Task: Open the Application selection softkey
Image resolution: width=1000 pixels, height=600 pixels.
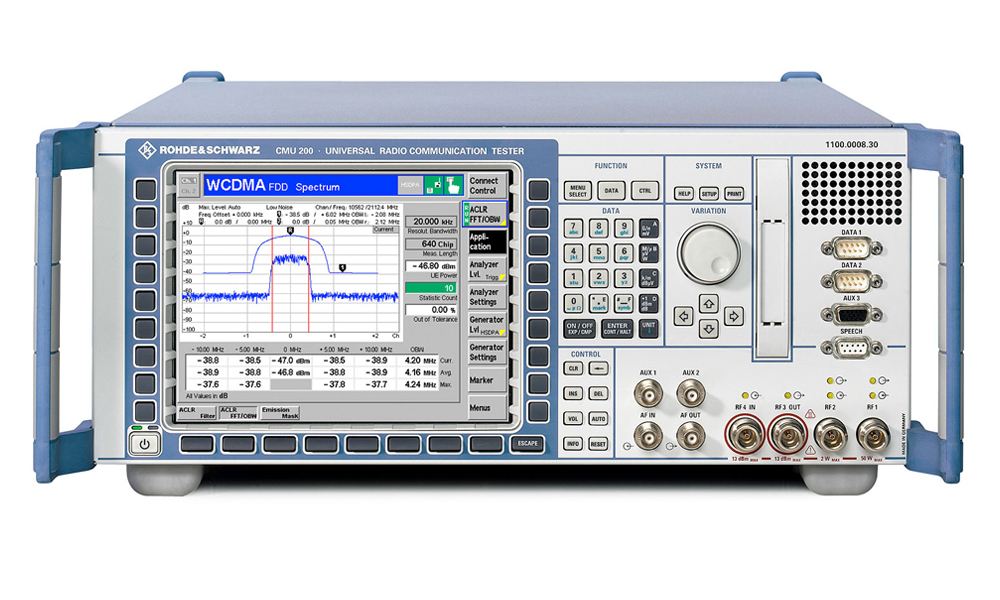Action: point(486,242)
